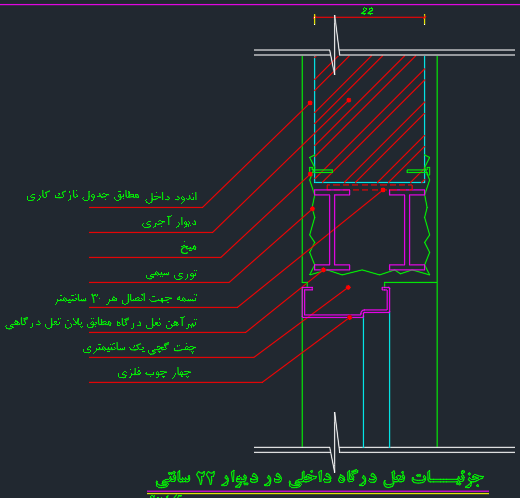
Task: Click the 'تسمه جهت اتصال هر ۳۰ سانتیمتر' note
Action: [126, 298]
